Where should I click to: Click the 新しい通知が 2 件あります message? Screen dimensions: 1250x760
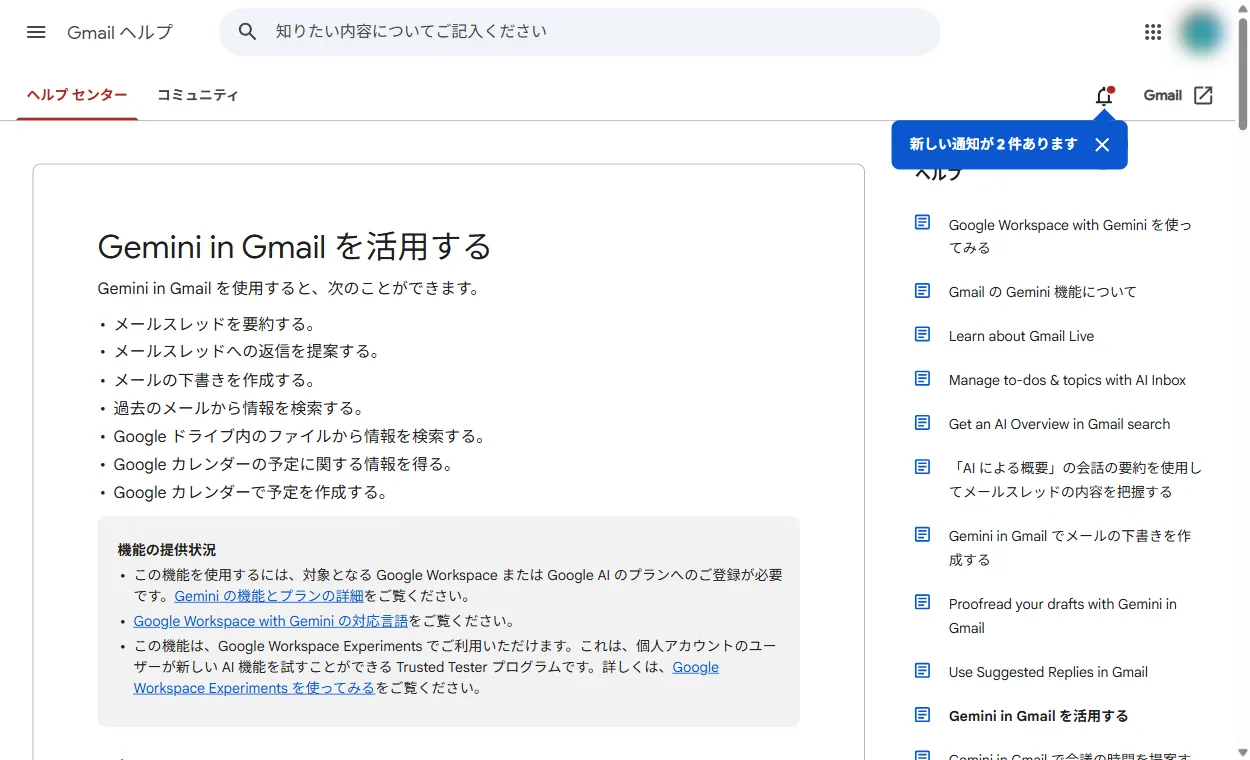993,144
